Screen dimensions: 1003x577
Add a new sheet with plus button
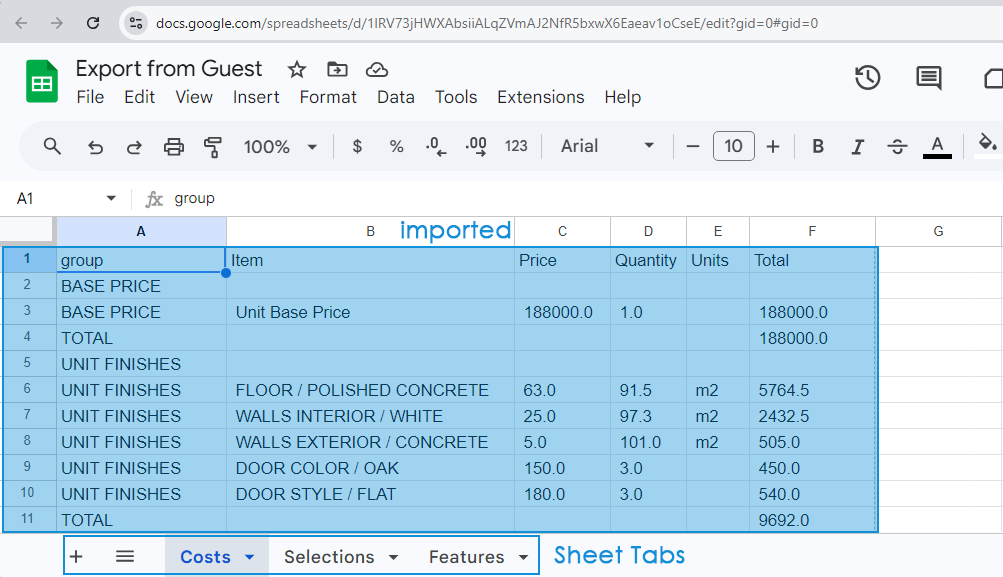(x=77, y=557)
